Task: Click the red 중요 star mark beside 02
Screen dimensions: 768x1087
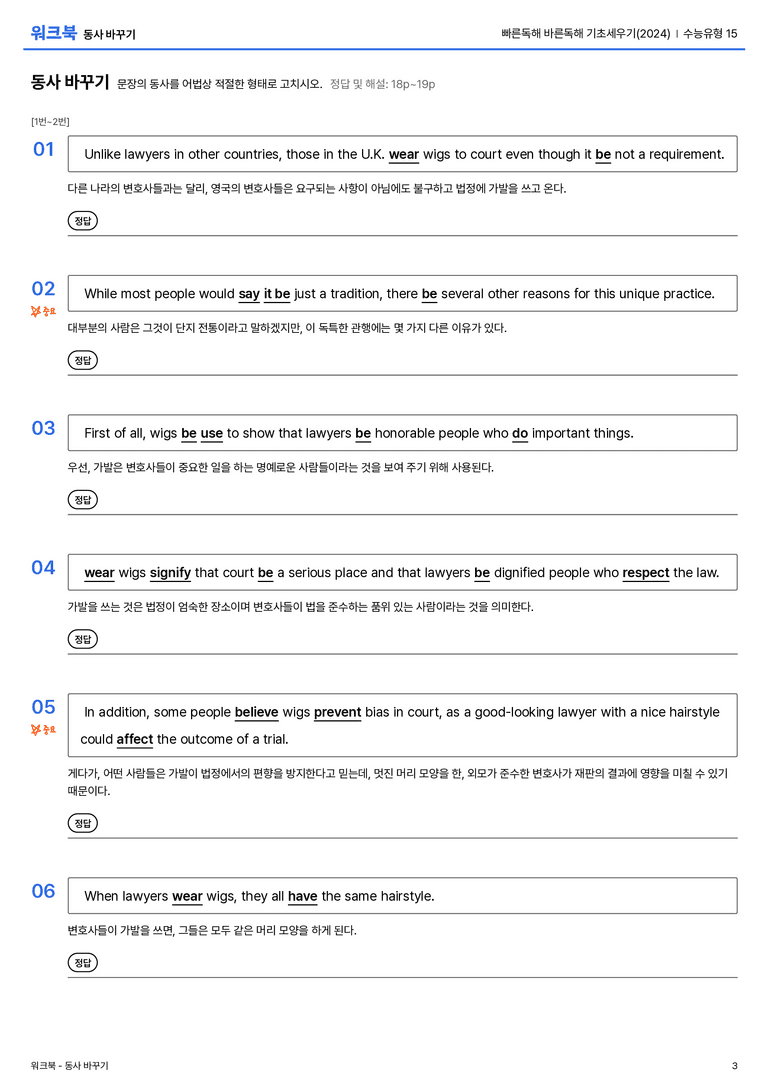Action: point(43,311)
